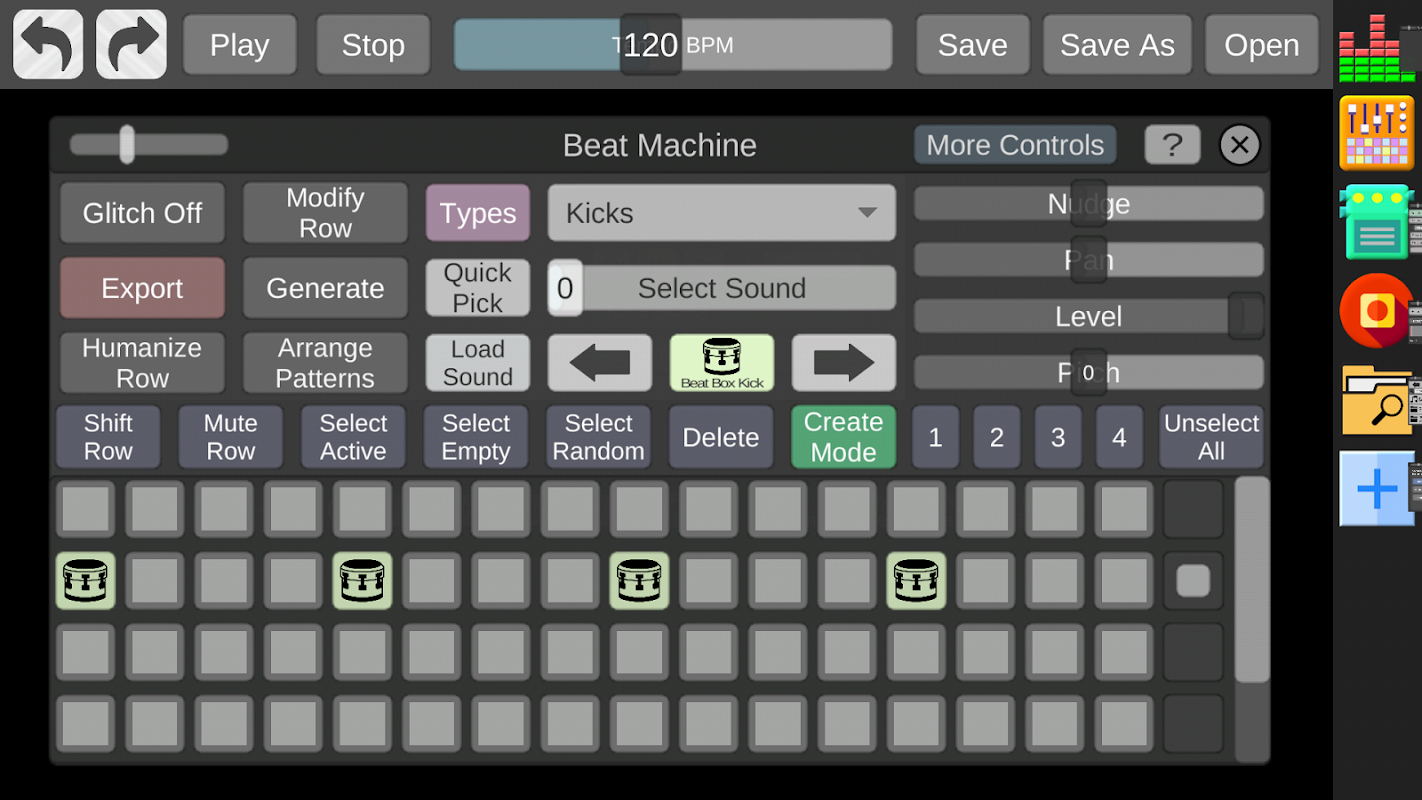
Task: Toggle the first step pad in the third row
Action: pos(85,652)
